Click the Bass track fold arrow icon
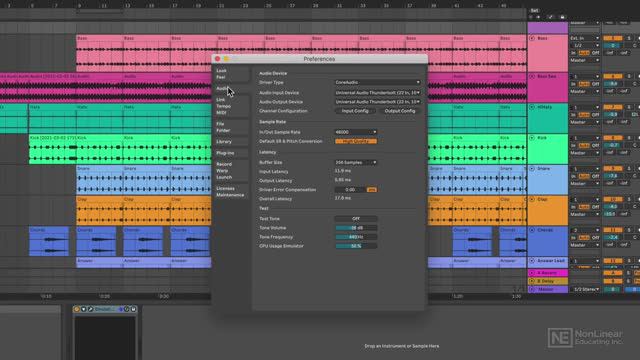640x360 pixels. (x=532, y=38)
